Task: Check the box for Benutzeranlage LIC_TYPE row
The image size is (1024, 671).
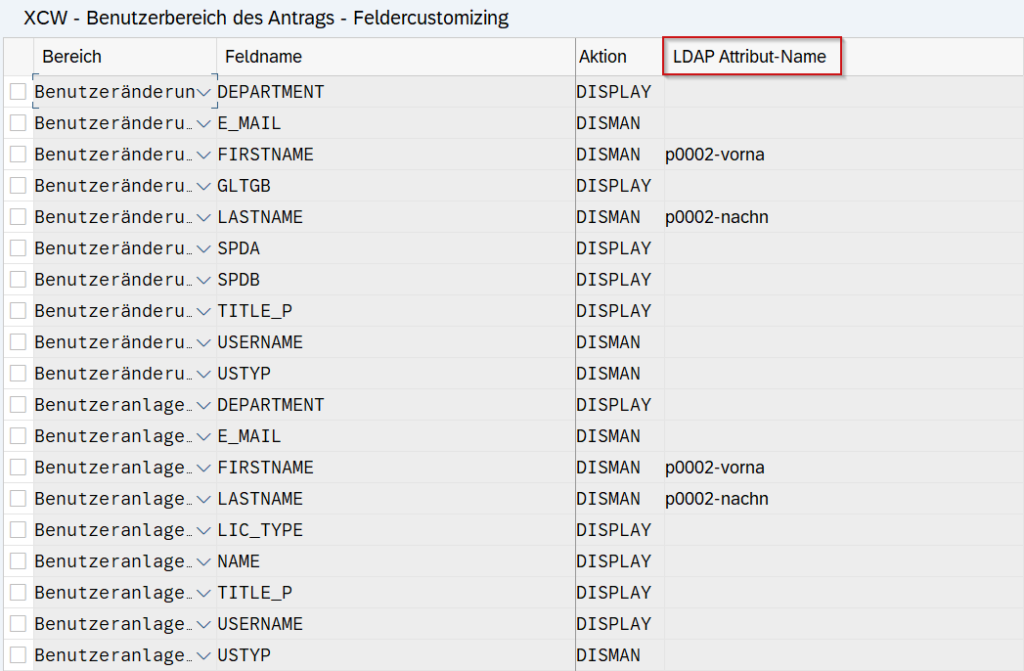Action: tap(18, 530)
